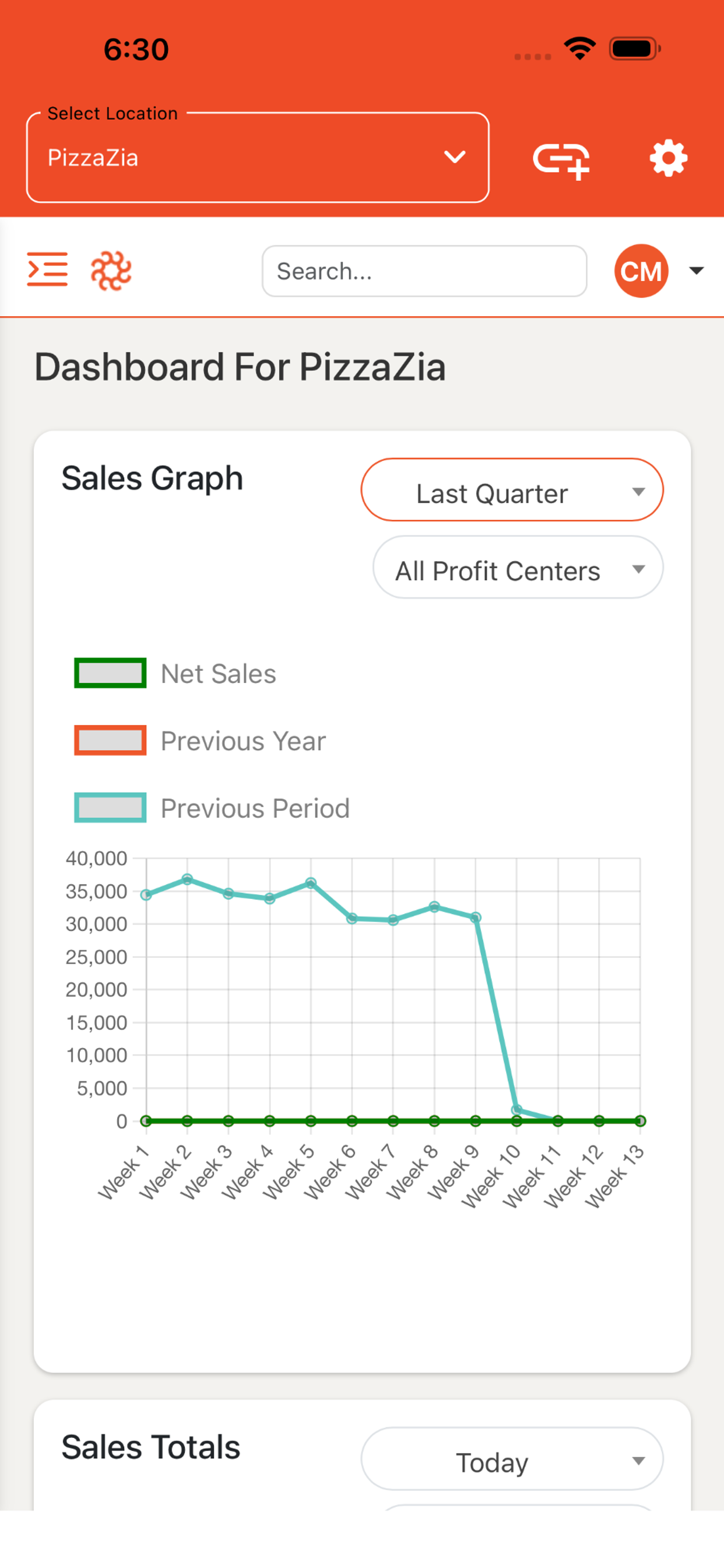Open the All Profit Centers dropdown
Viewport: 724px width, 1568px height.
[x=518, y=568]
